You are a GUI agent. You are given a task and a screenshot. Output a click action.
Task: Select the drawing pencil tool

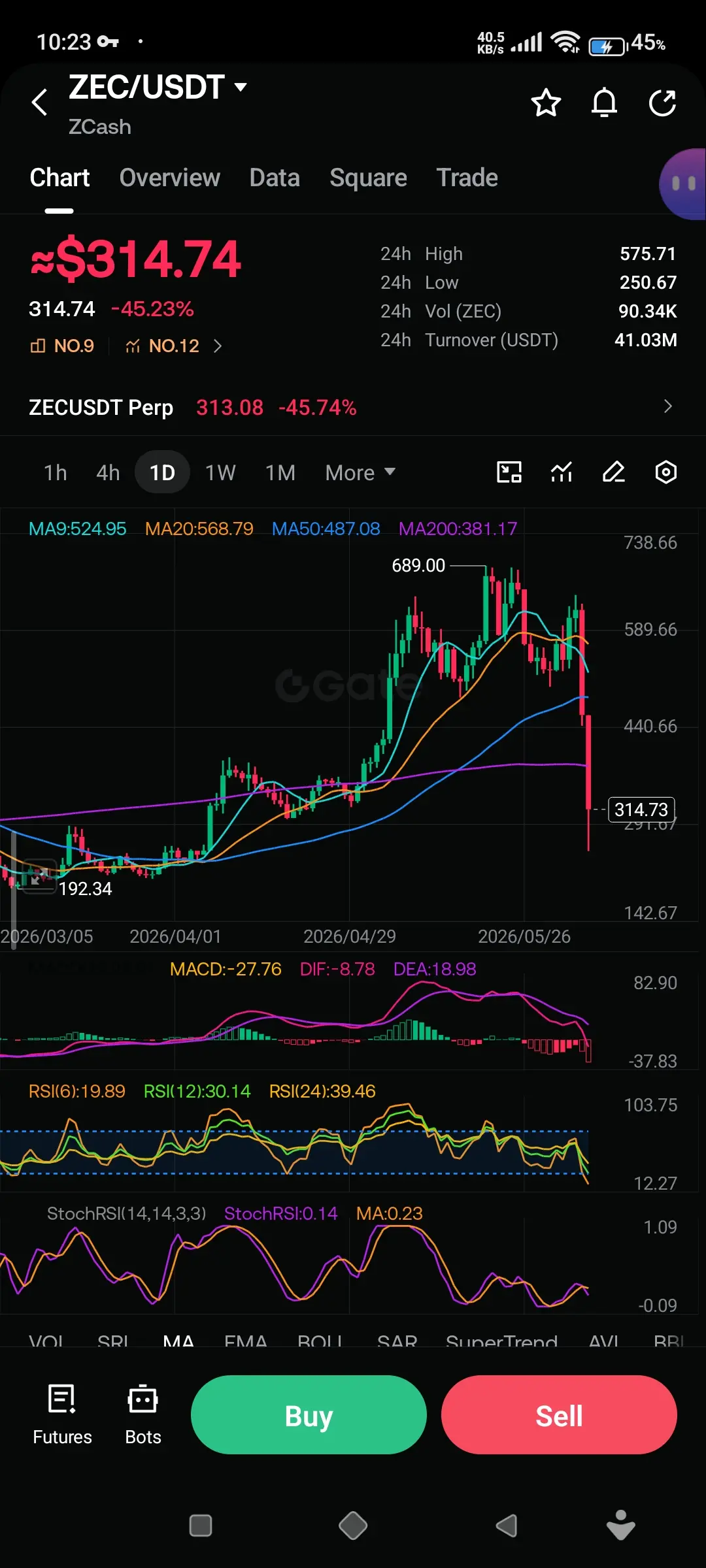[614, 472]
